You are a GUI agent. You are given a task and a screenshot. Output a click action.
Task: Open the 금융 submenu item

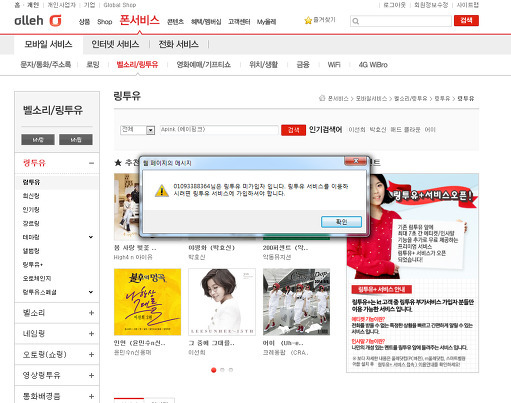[303, 64]
